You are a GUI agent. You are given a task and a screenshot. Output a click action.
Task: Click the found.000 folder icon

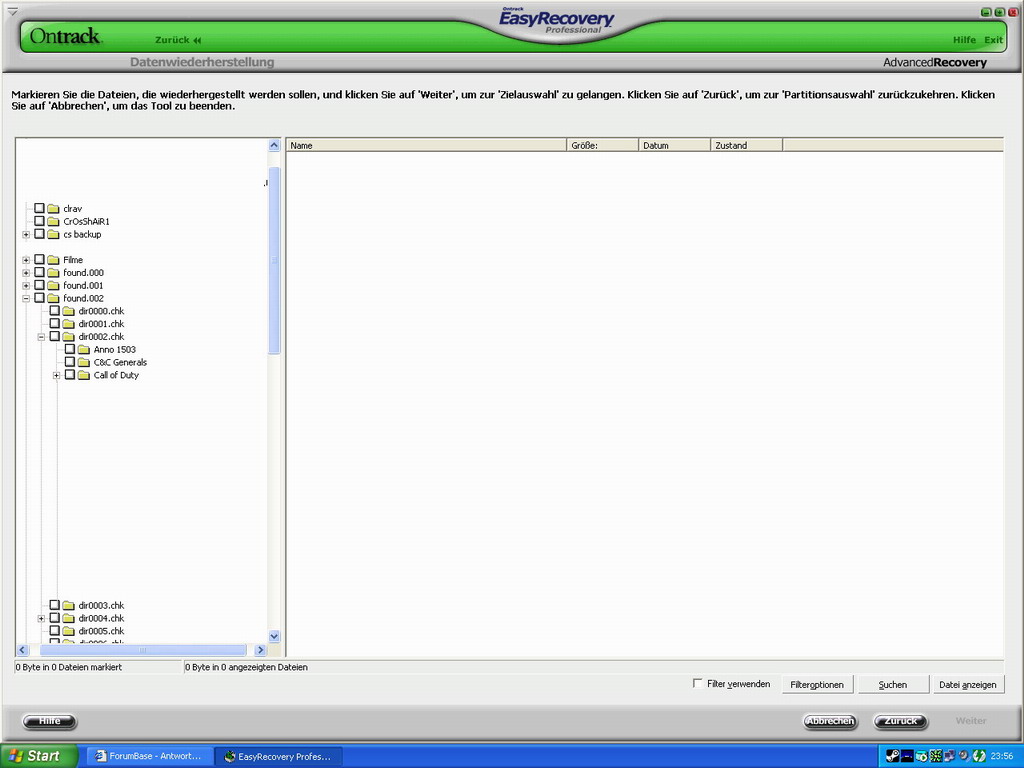pos(54,273)
